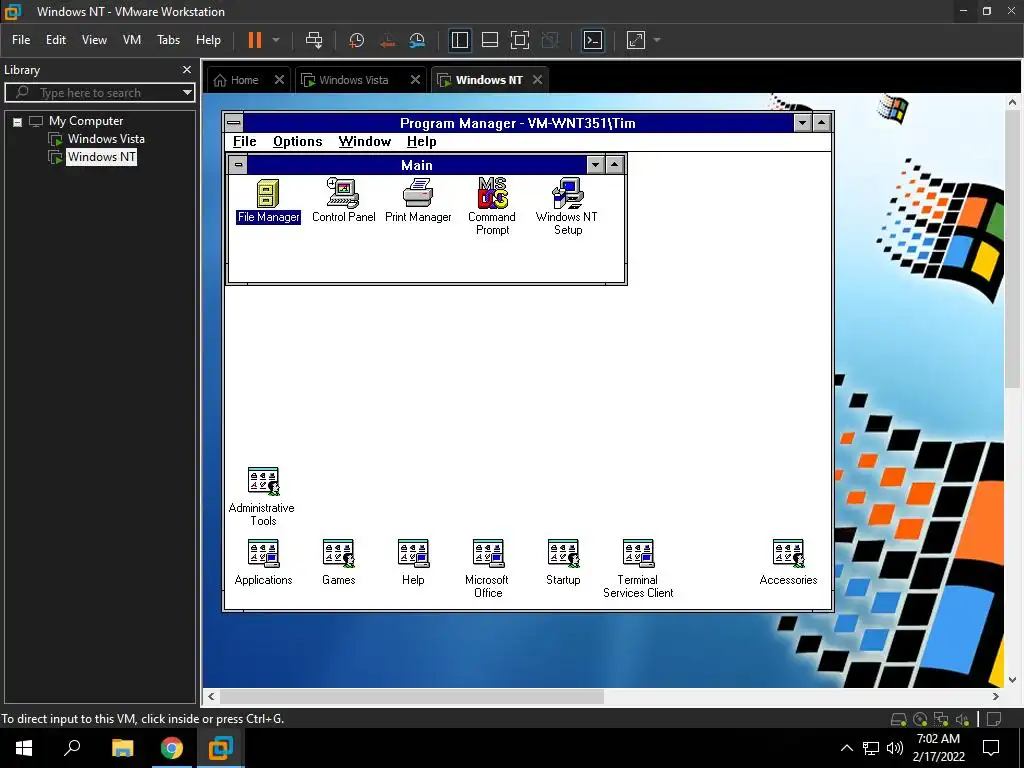Minimize the Main group window
Viewport: 1024px width, 768px height.
[x=595, y=165]
